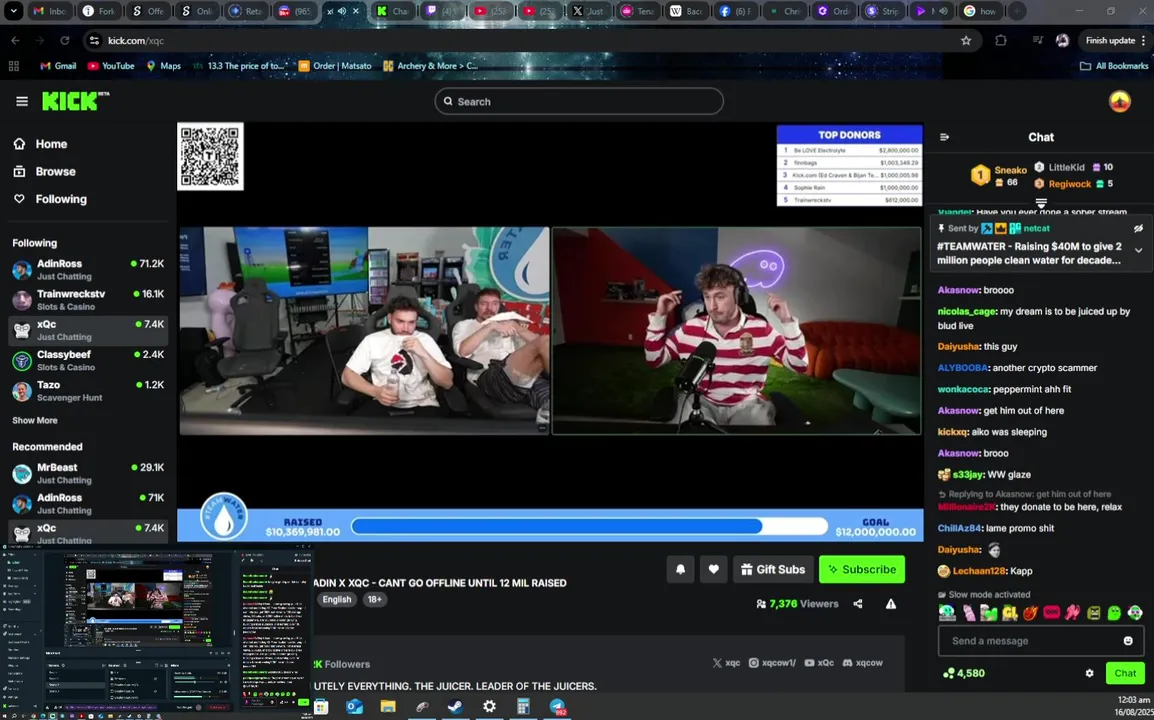Insert the GL emote in chat
1154x720 pixels.
(x=1010, y=613)
